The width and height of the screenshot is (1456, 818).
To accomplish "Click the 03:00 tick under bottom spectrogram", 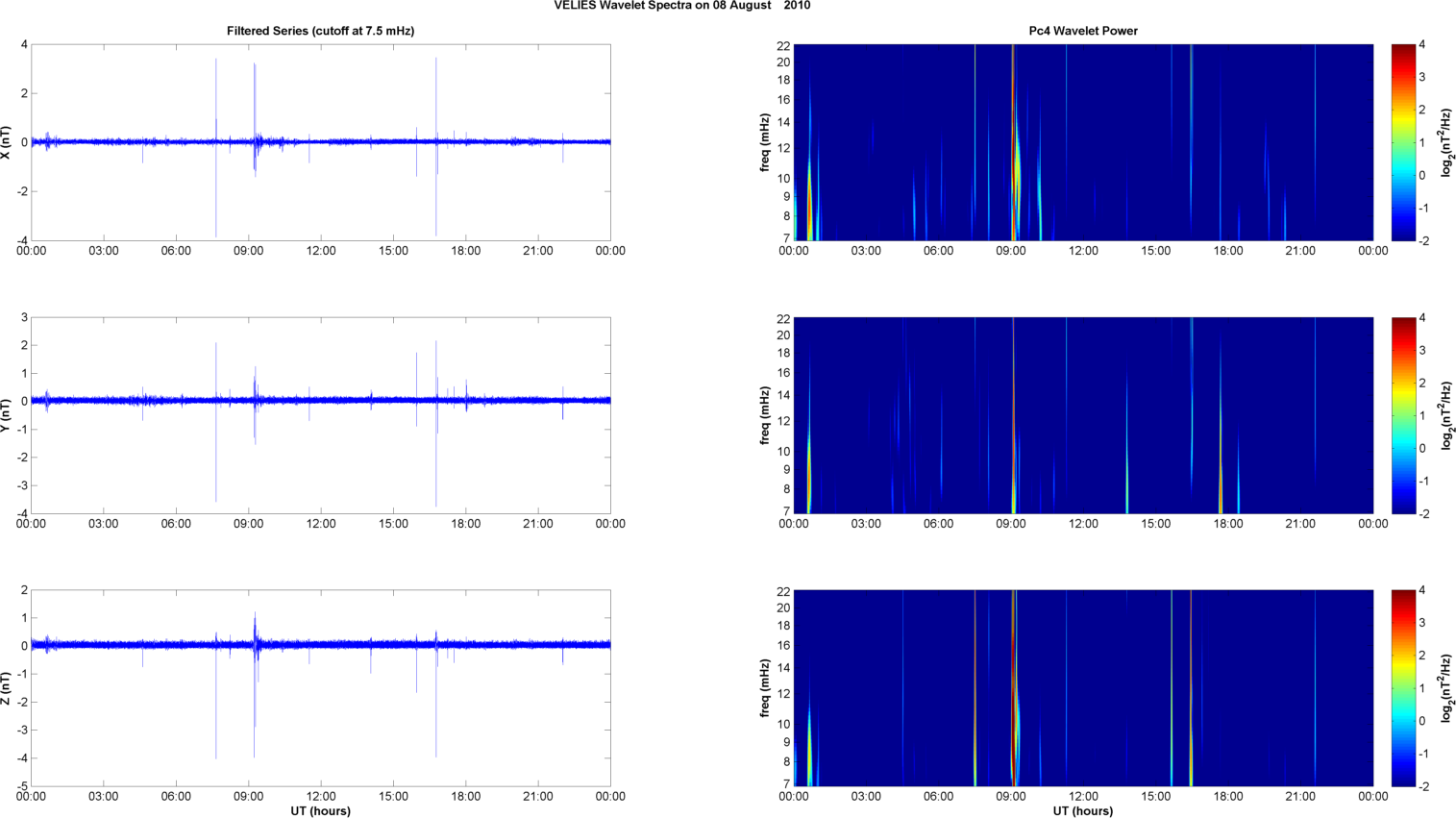I will (x=866, y=796).
